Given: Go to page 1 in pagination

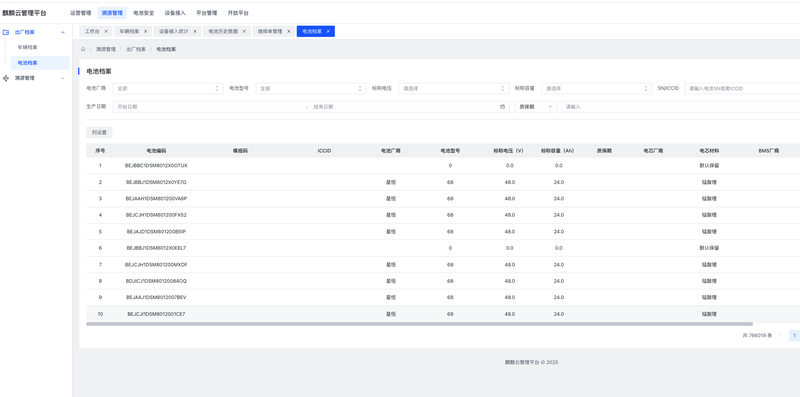Looking at the screenshot, I should [794, 335].
